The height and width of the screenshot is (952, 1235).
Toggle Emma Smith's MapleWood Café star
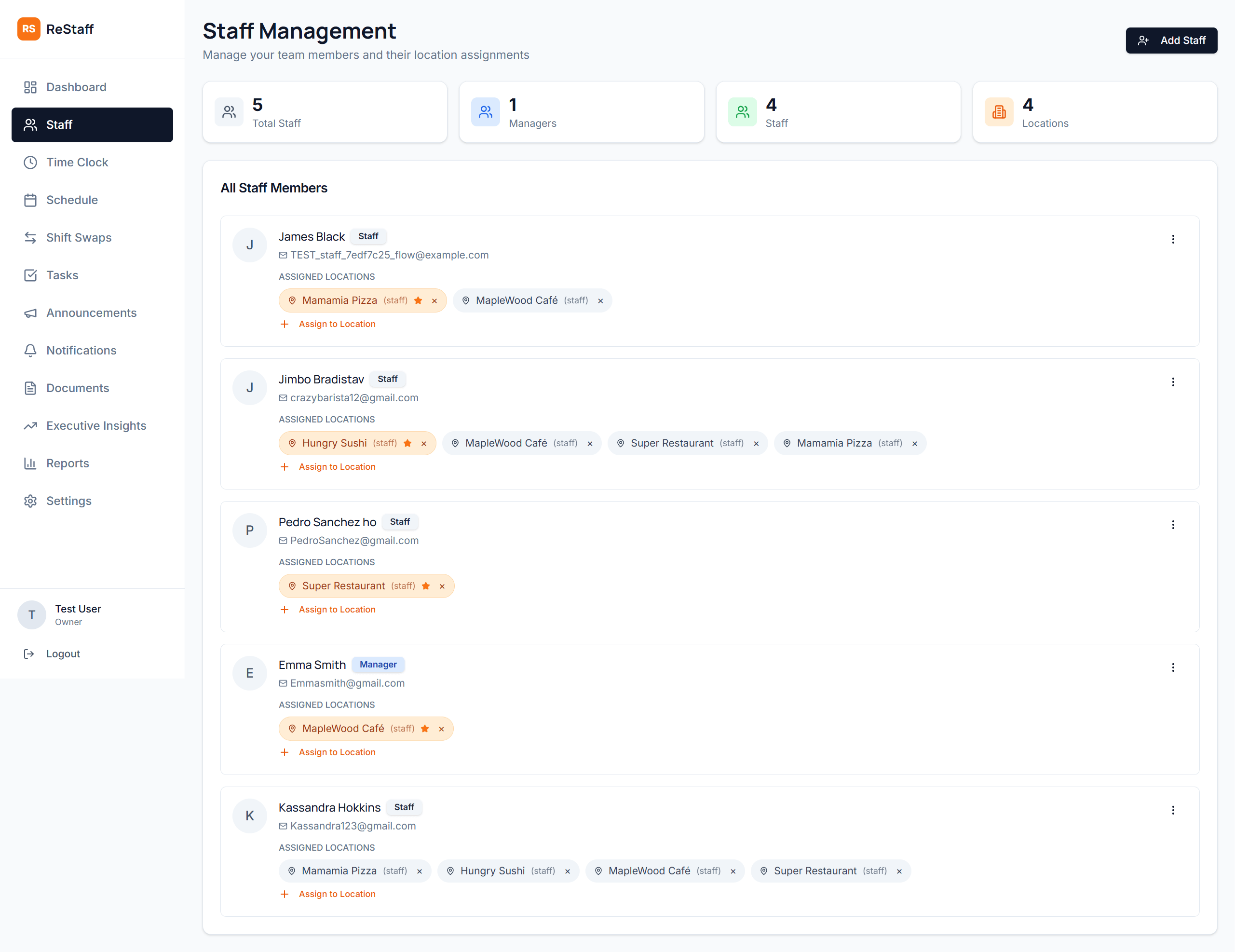coord(425,729)
